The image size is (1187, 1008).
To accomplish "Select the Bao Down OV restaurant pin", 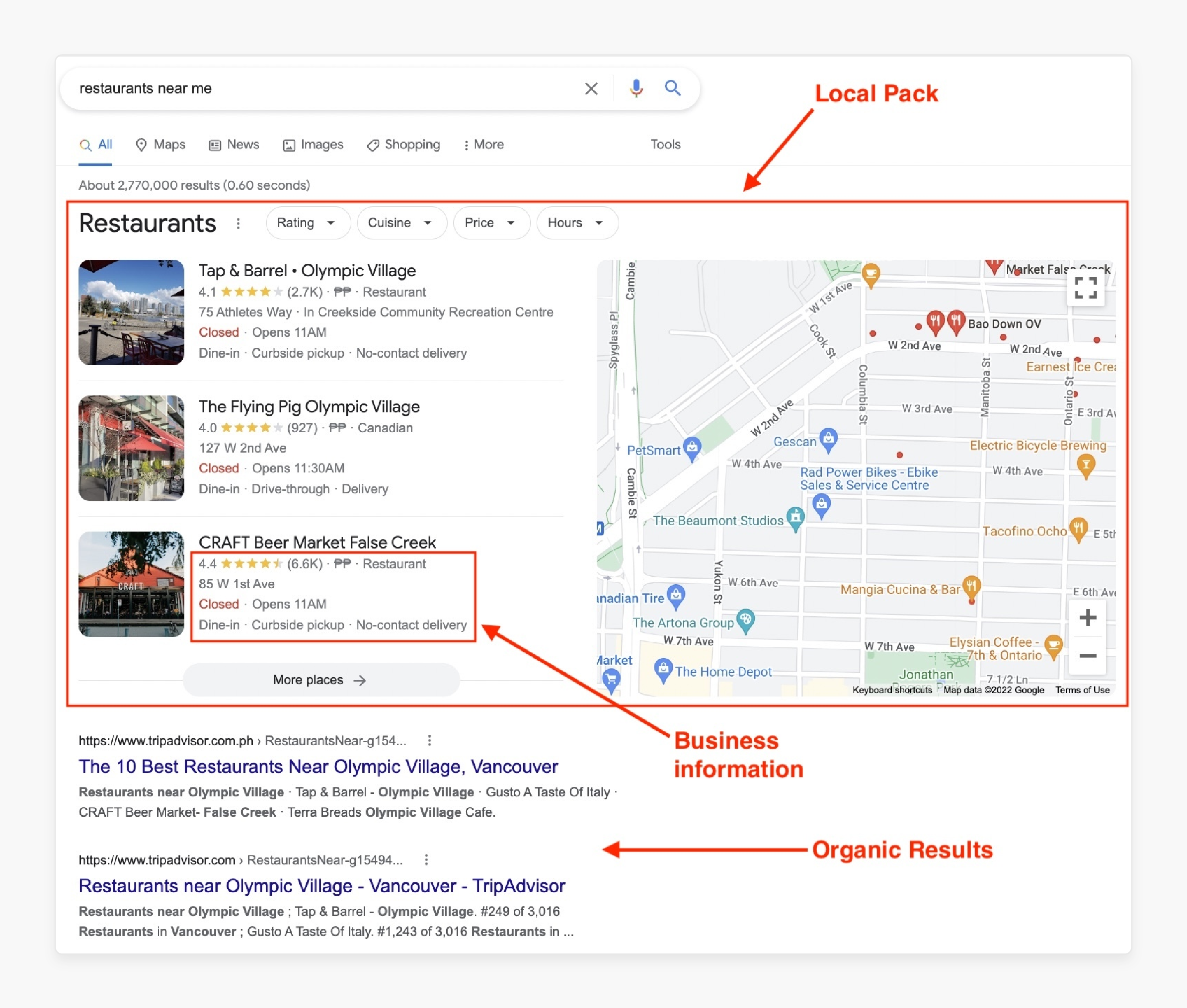I will coord(956,322).
